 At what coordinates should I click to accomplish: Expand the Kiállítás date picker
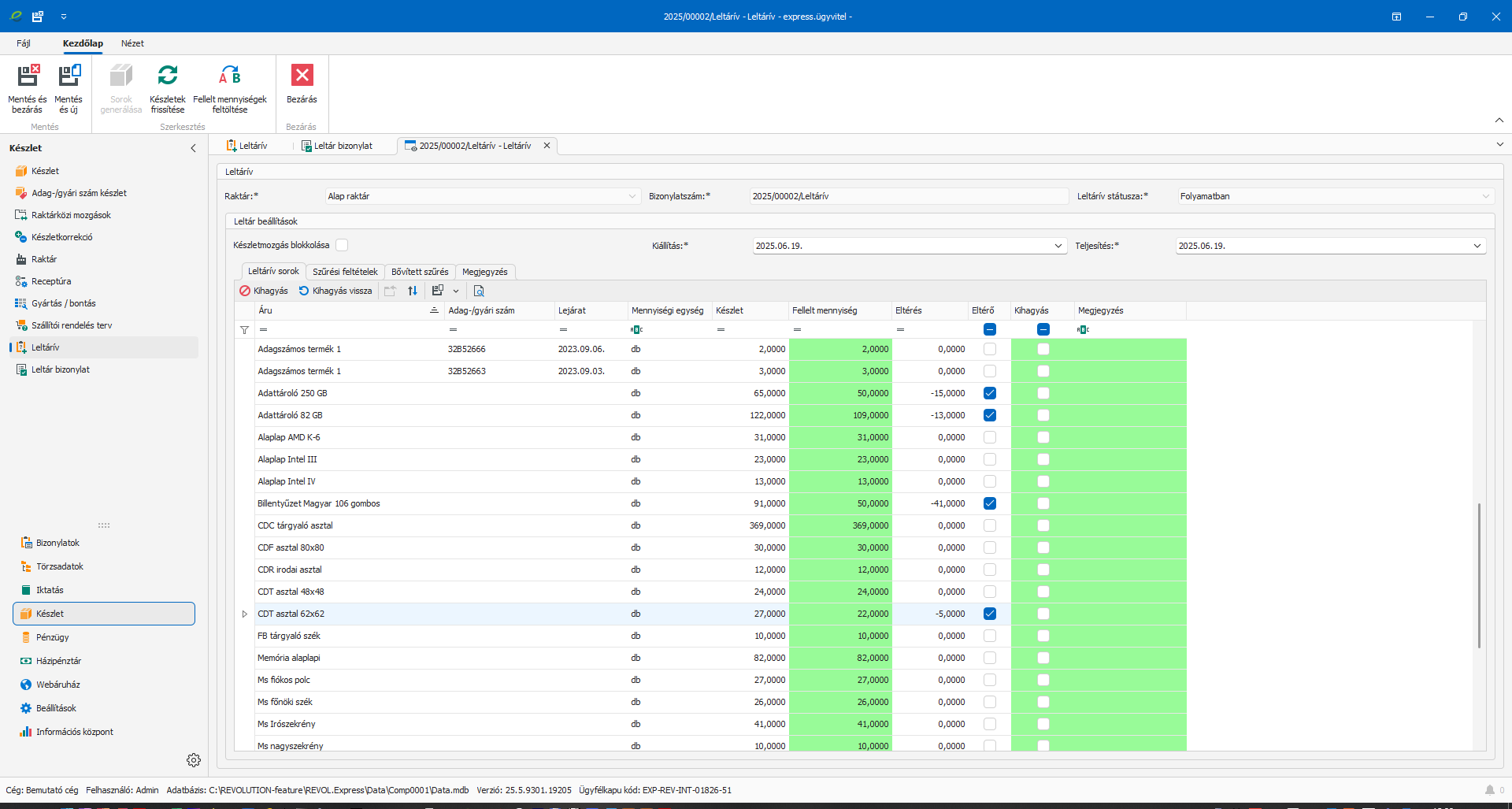(1058, 246)
